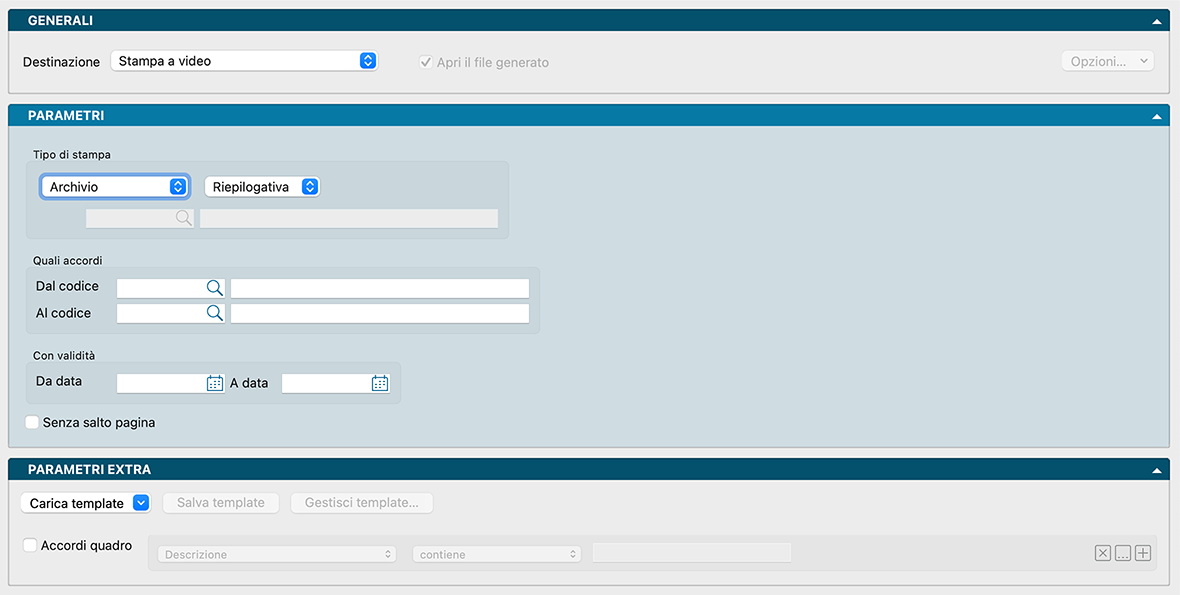Viewport: 1180px width, 595px height.
Task: Enable the Senza salto pagina checkbox
Action: (33, 423)
